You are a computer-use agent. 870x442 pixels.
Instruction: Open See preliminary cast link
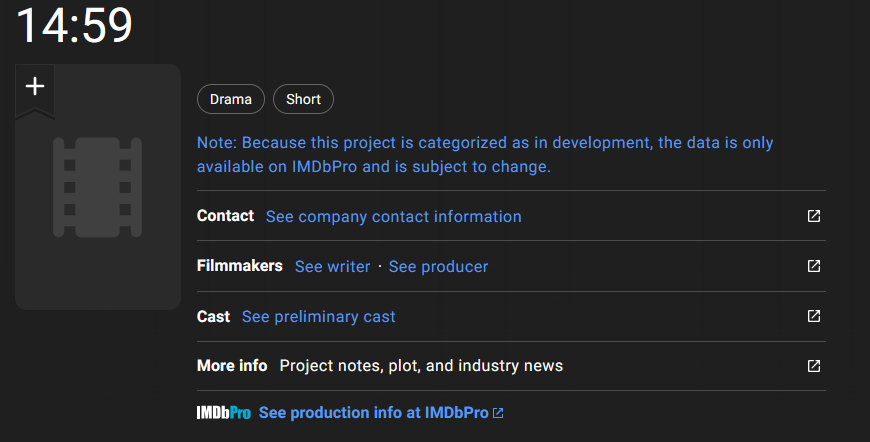[x=318, y=317]
